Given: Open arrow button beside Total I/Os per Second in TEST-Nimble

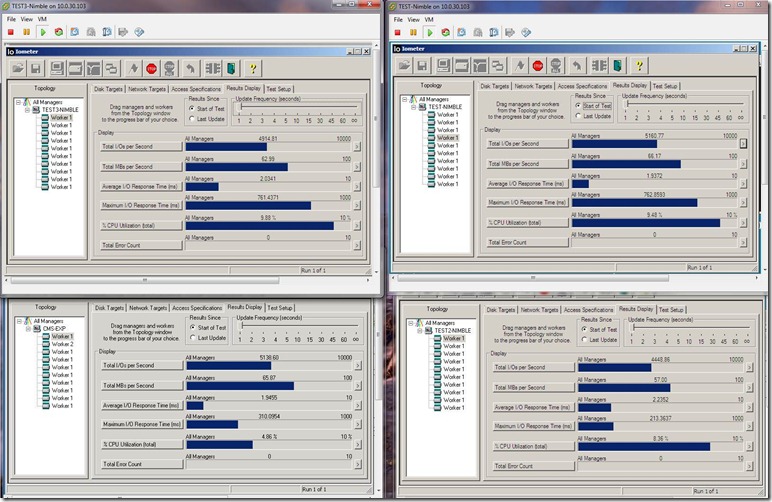Looking at the screenshot, I should coord(743,143).
